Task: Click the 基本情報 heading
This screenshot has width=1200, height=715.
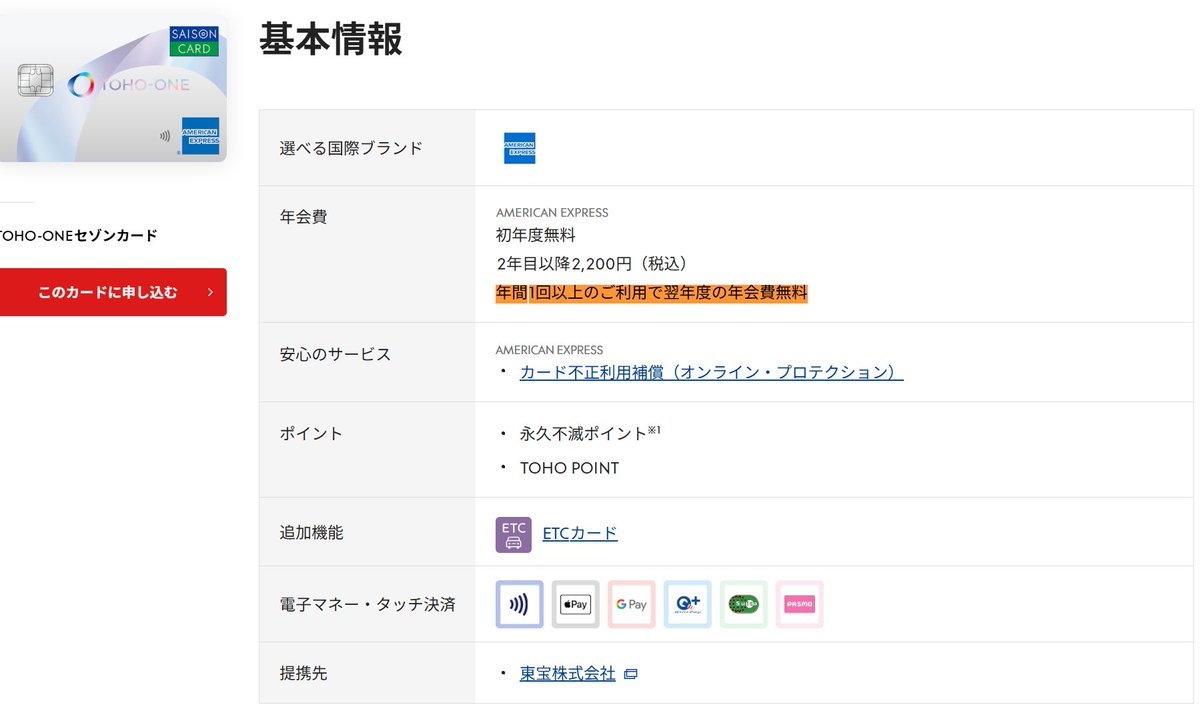Action: 331,39
